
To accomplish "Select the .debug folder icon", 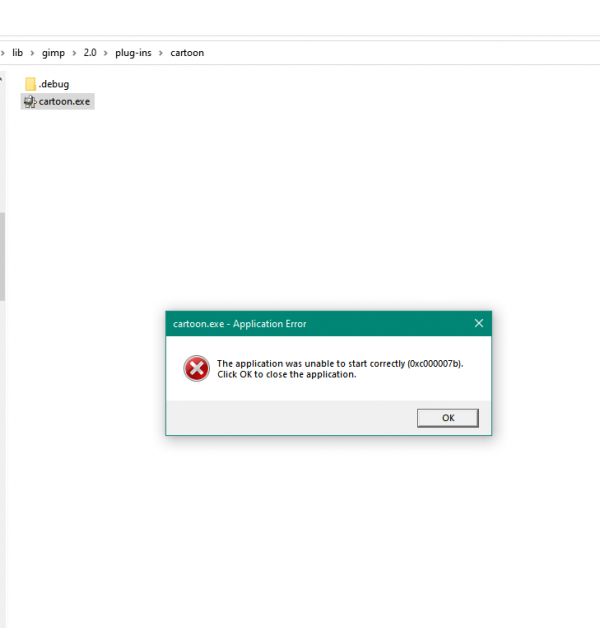I will [x=30, y=84].
